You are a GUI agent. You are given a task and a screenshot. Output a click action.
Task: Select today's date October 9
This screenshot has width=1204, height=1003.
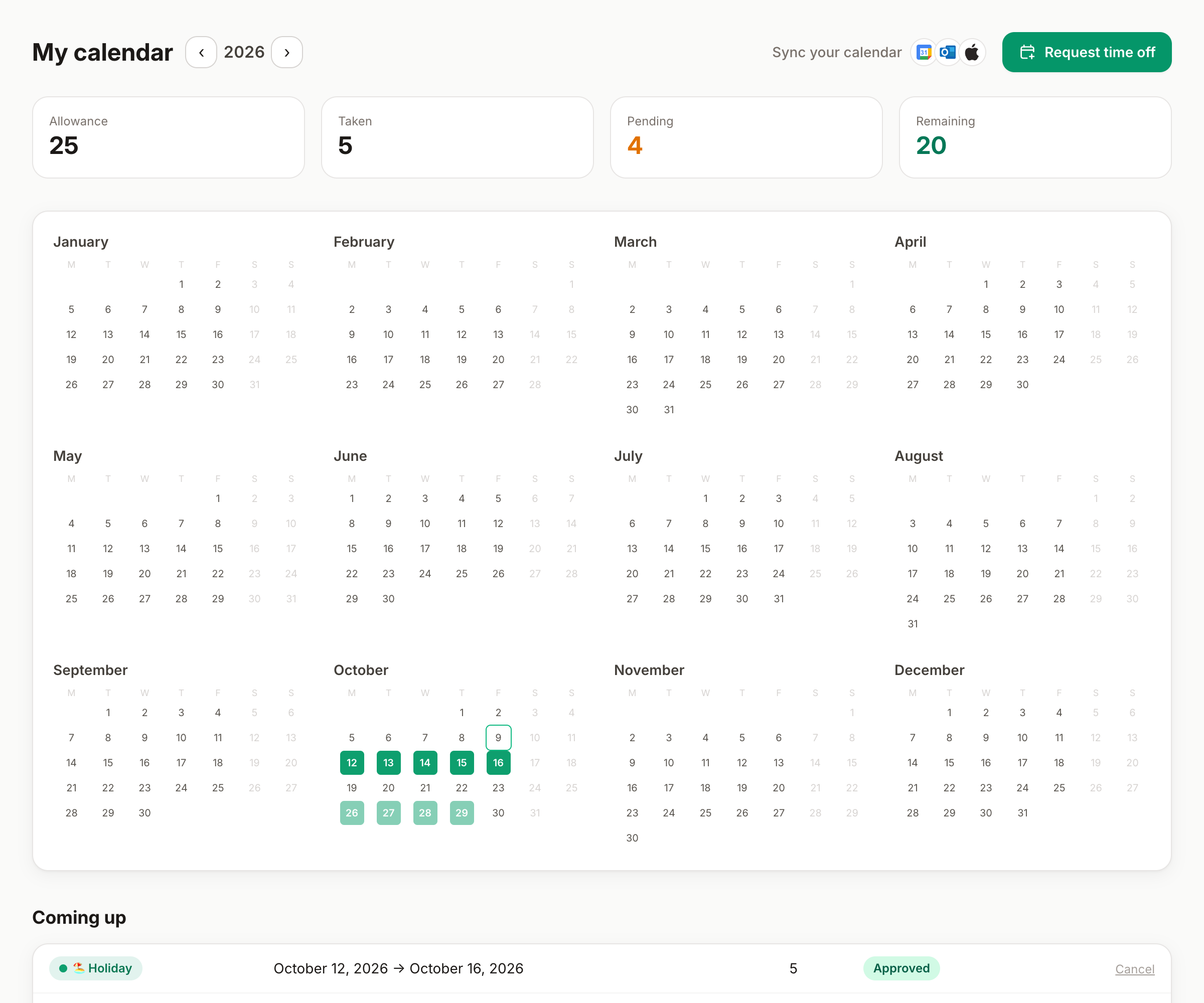pos(498,738)
